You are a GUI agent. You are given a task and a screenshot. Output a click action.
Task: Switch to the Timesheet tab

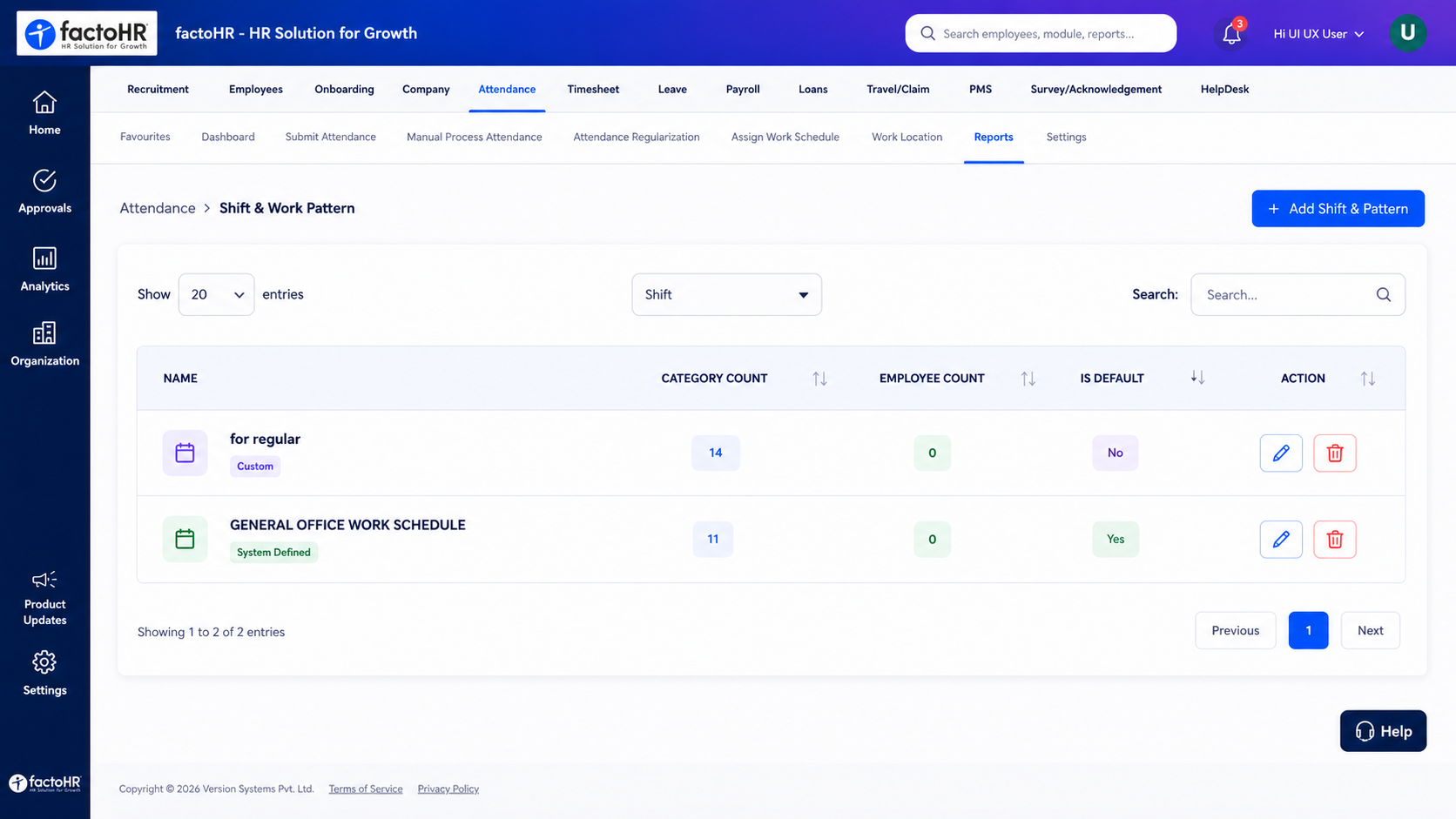click(593, 89)
